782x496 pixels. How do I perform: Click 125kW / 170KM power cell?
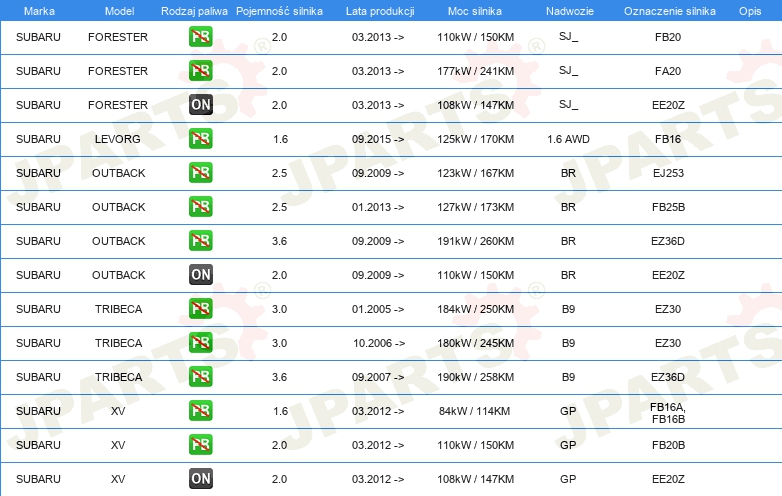pos(475,139)
